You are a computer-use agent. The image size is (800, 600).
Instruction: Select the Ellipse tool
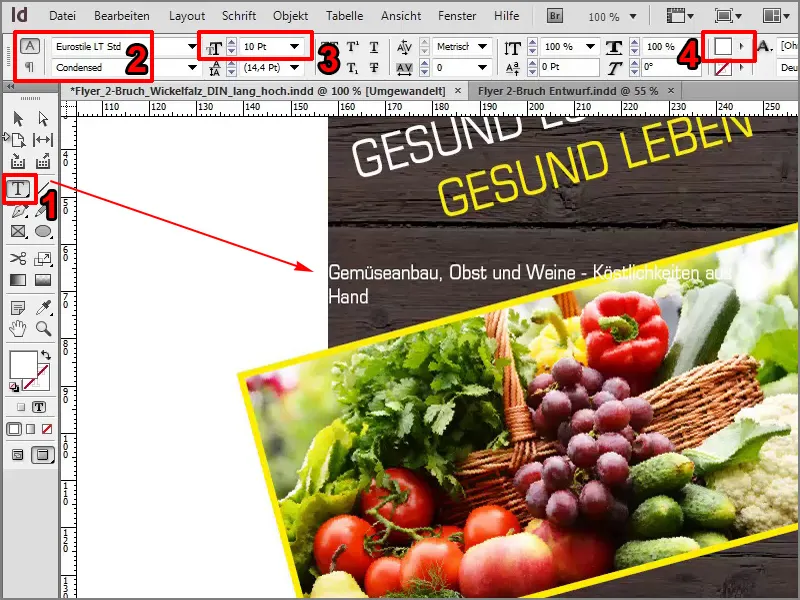click(x=43, y=232)
